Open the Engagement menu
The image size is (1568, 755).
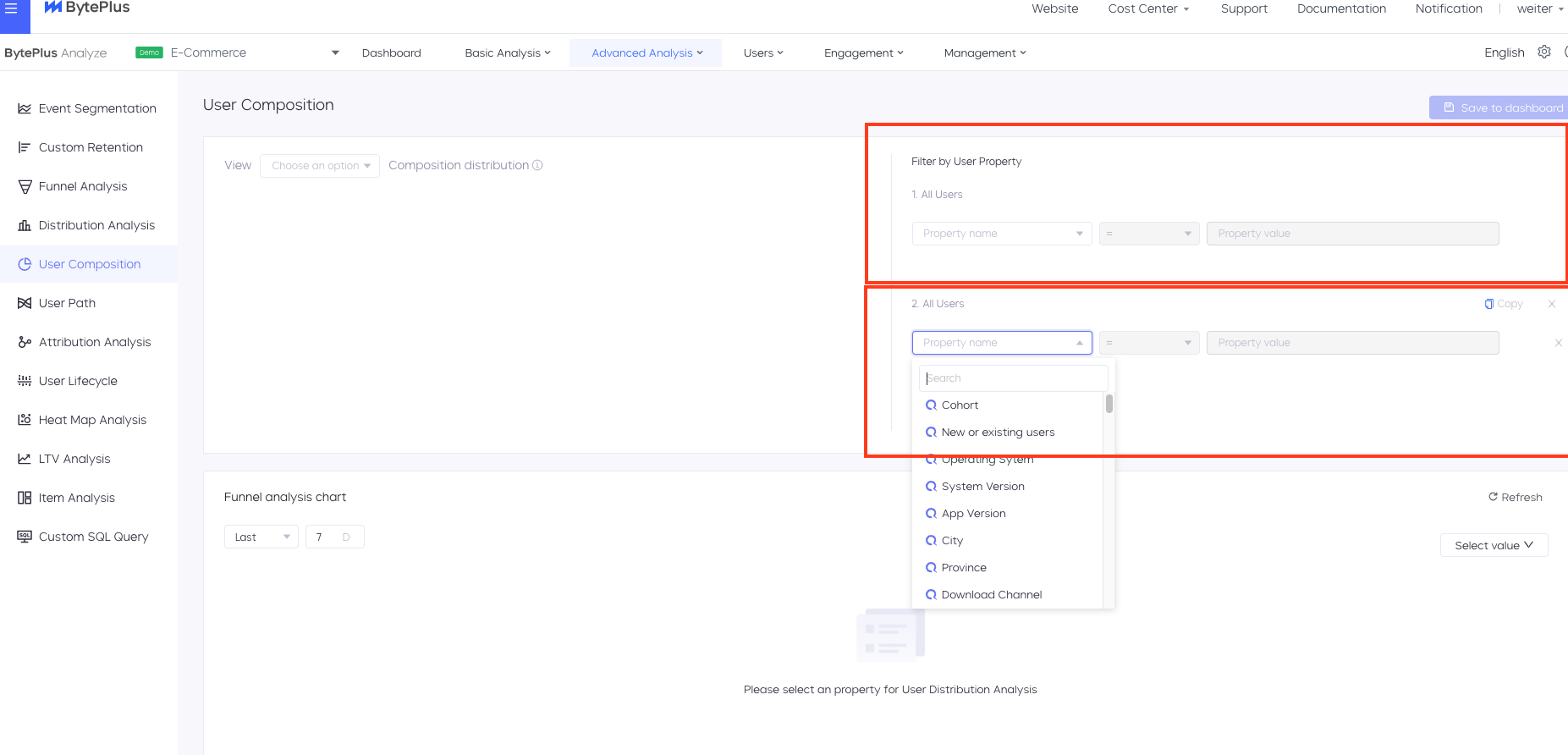coord(864,52)
